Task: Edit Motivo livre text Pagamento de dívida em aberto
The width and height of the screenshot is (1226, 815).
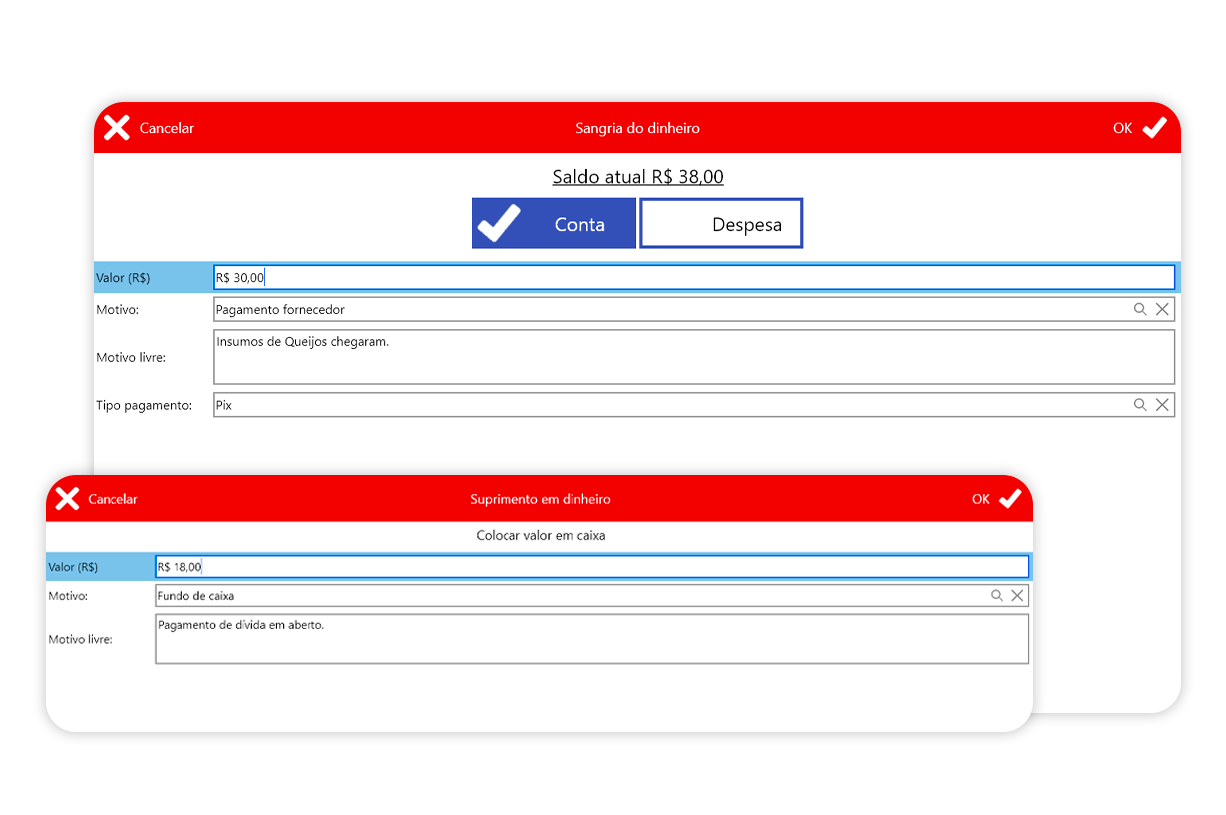Action: click(x=592, y=639)
